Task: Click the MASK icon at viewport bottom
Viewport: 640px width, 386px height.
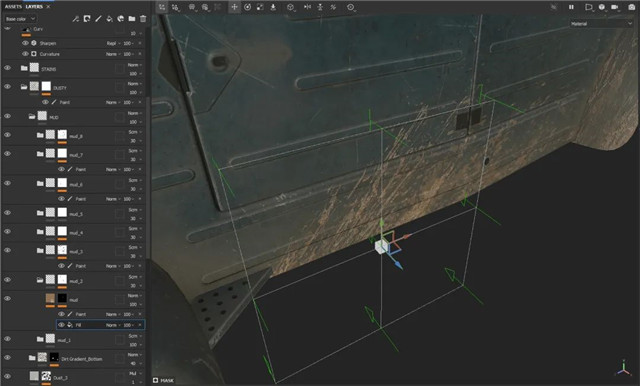Action: click(156, 380)
